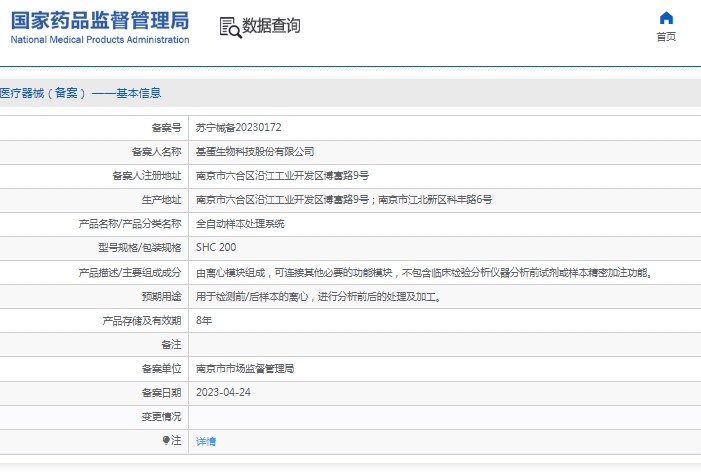
Task: Click the 首页 text label
Action: pos(666,37)
